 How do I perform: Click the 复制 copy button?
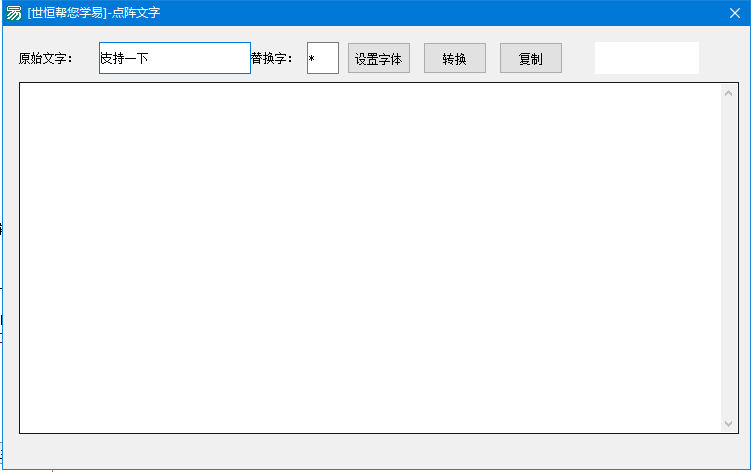coord(531,58)
